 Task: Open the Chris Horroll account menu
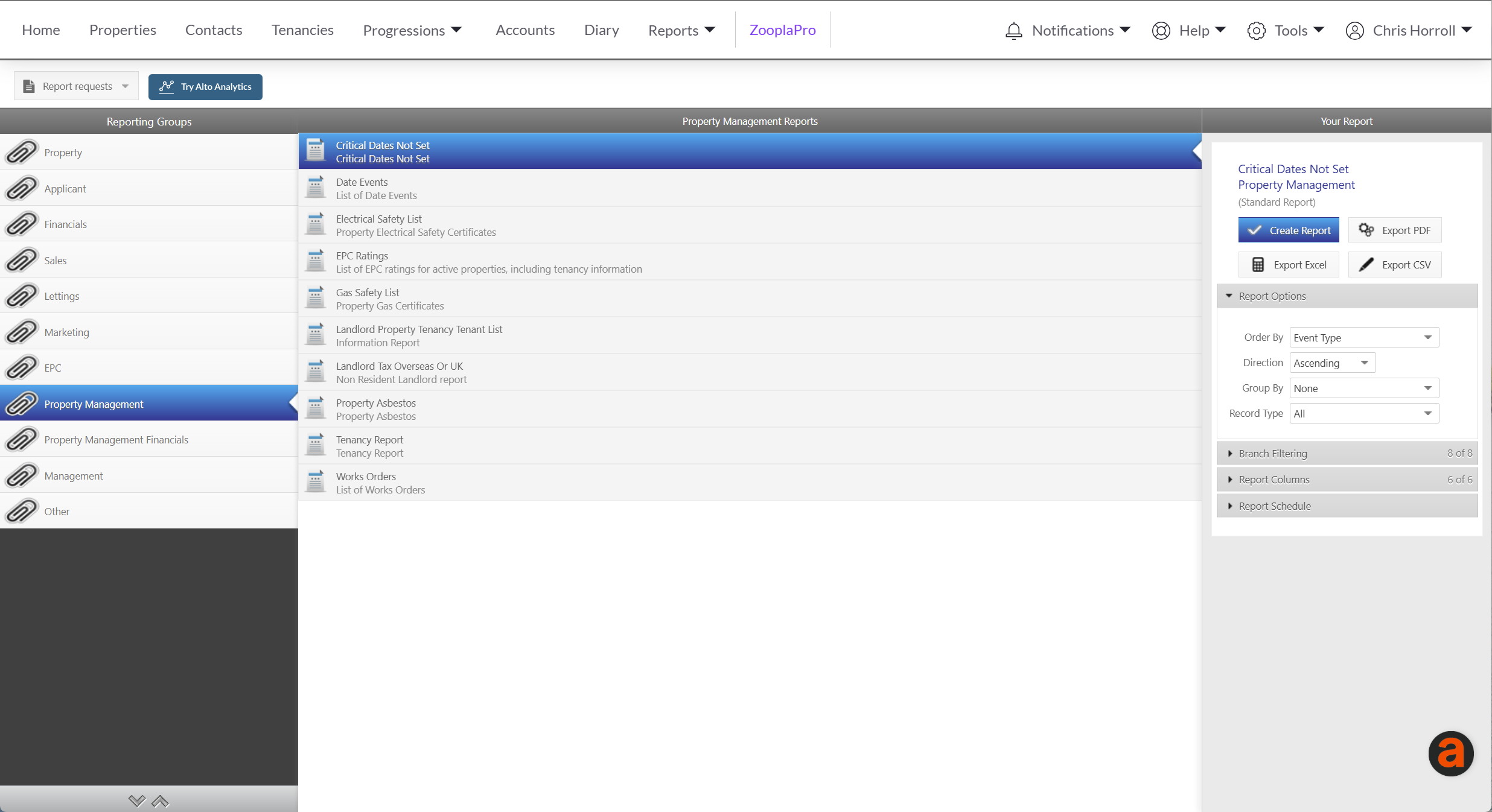coord(1409,30)
